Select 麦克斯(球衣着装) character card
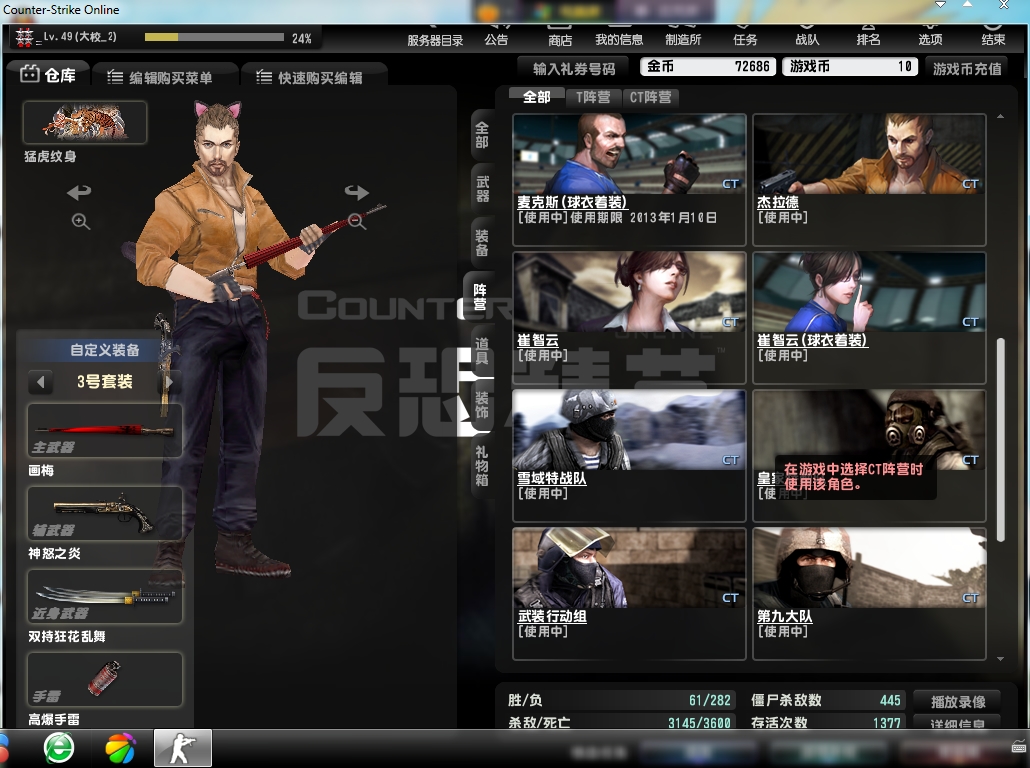1030x768 pixels. [629, 179]
